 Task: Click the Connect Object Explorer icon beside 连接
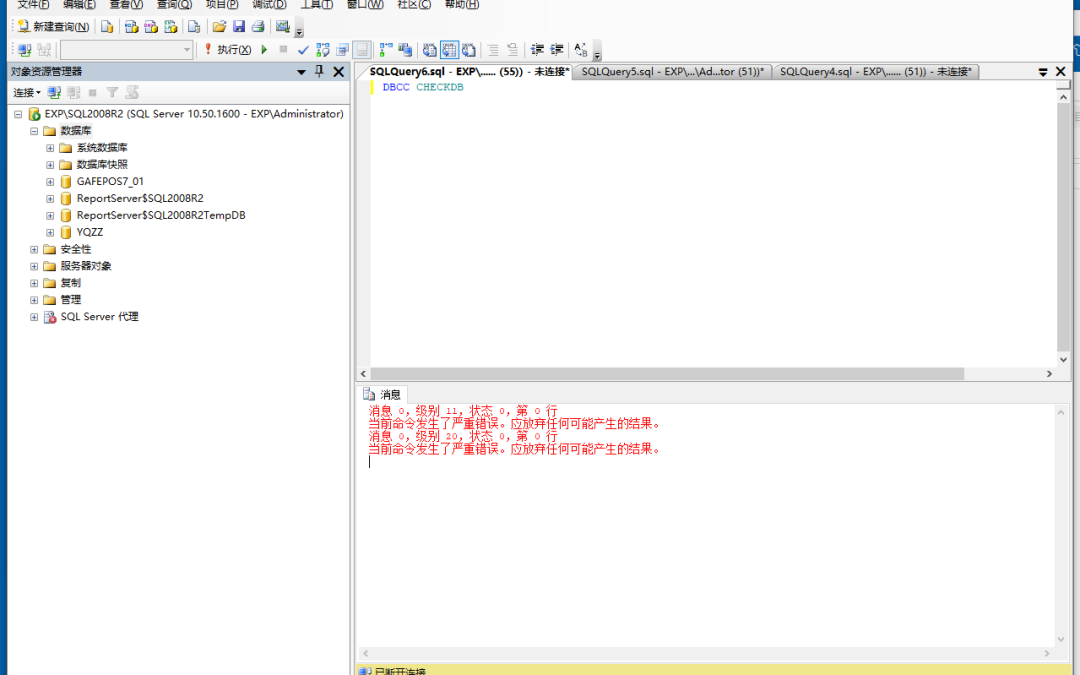tap(54, 92)
